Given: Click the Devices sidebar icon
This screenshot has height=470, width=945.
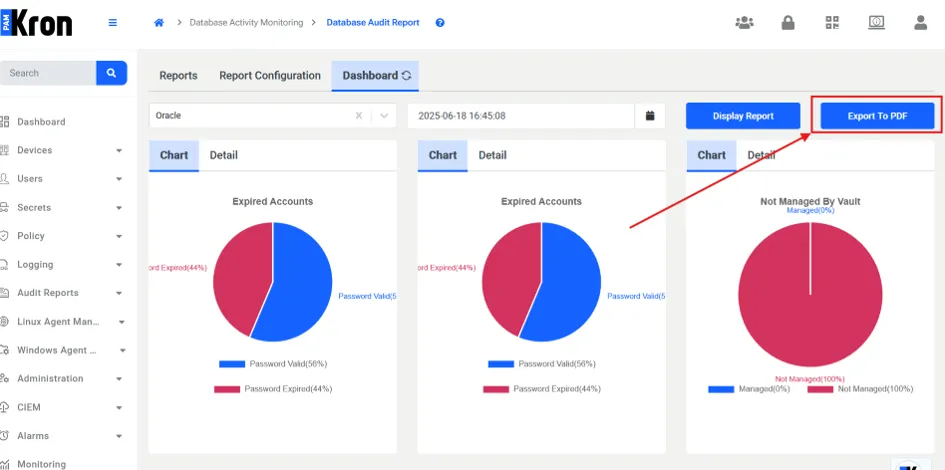Looking at the screenshot, I should tap(5, 150).
